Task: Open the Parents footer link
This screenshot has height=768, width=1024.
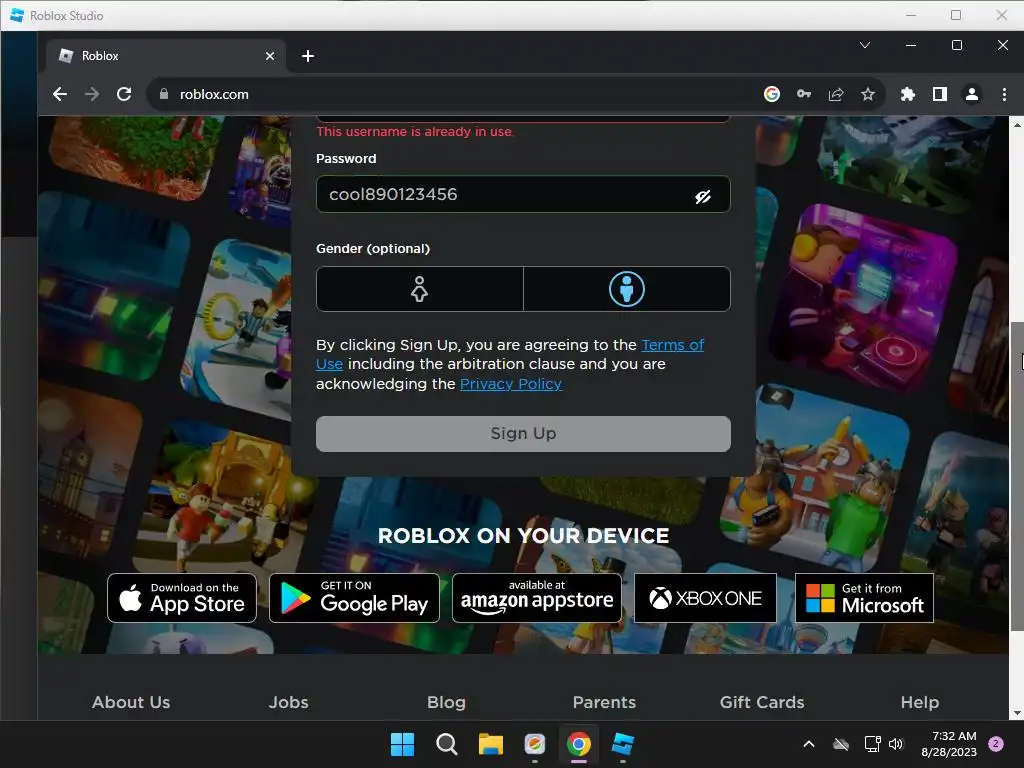Action: point(604,702)
